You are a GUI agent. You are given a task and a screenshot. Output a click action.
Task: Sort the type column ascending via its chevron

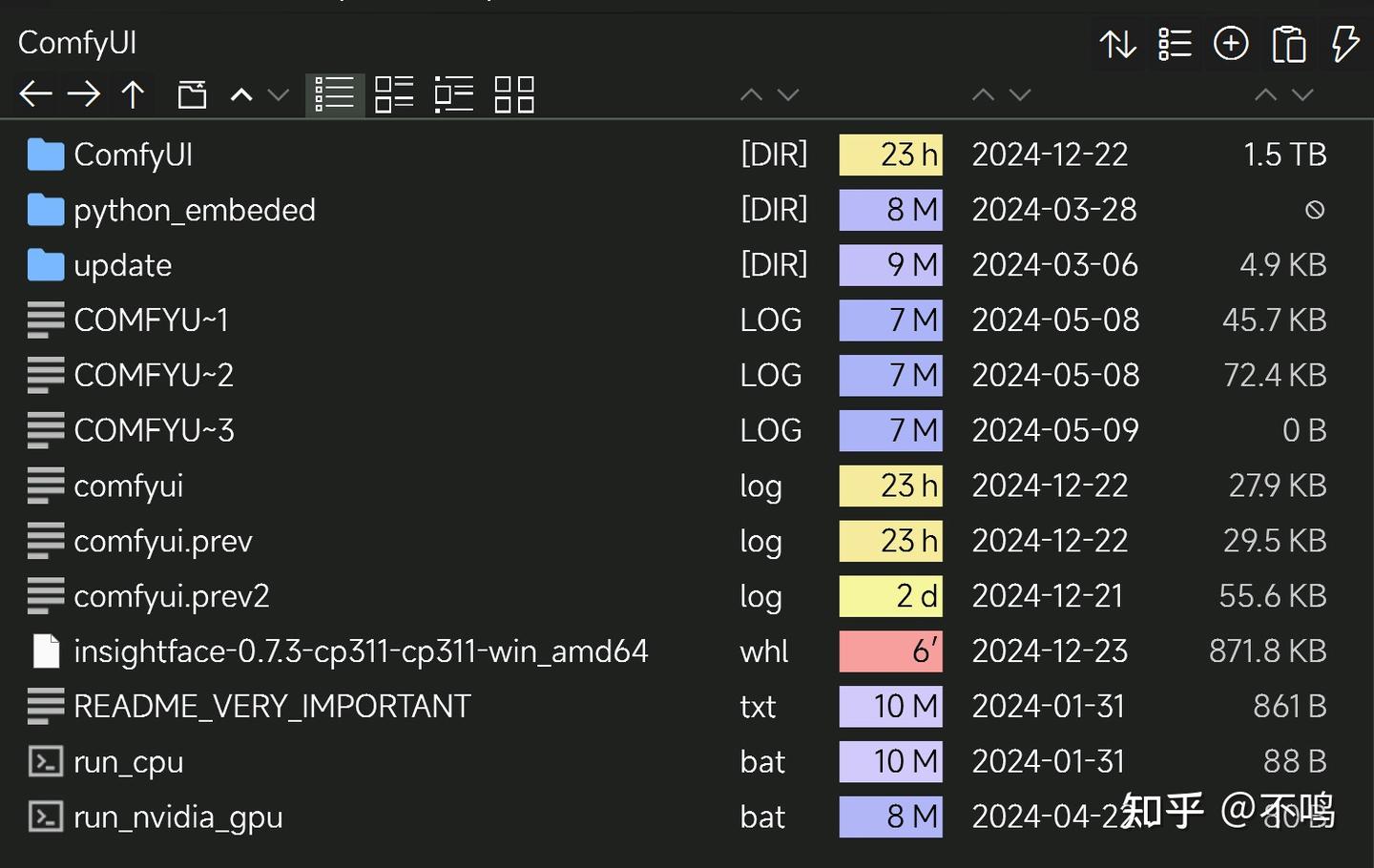752,94
